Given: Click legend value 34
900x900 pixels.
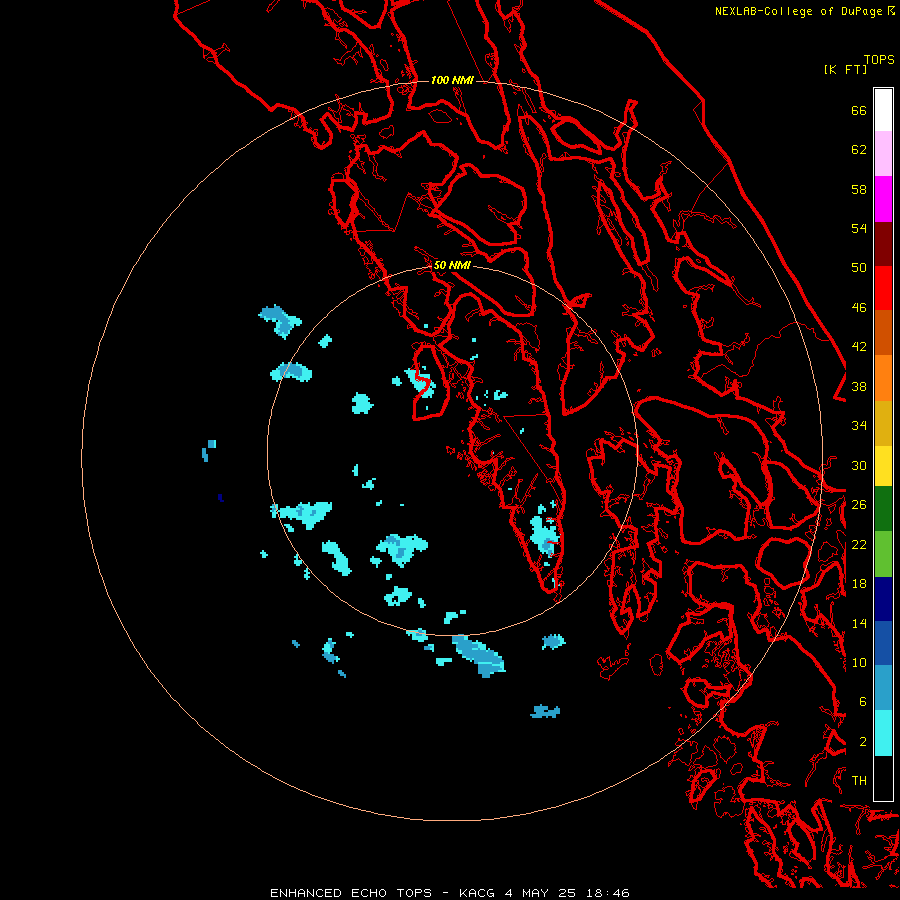Looking at the screenshot, I should pyautogui.click(x=859, y=426).
